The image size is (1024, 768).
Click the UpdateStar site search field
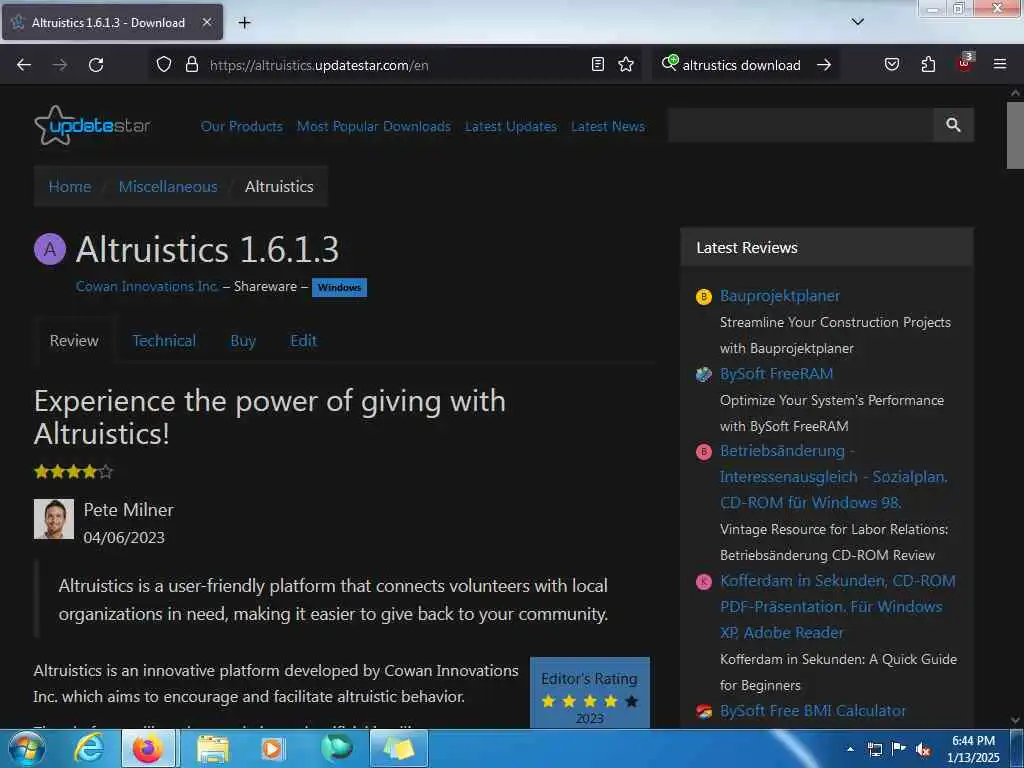click(800, 125)
